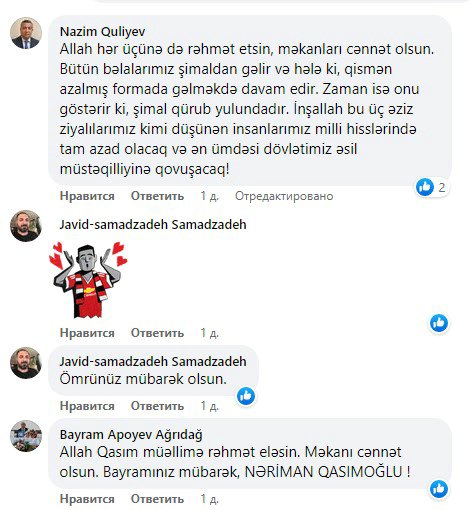The width and height of the screenshot is (476, 510).
Task: Click like reaction icon beside the sticker comment
Action: [439, 323]
